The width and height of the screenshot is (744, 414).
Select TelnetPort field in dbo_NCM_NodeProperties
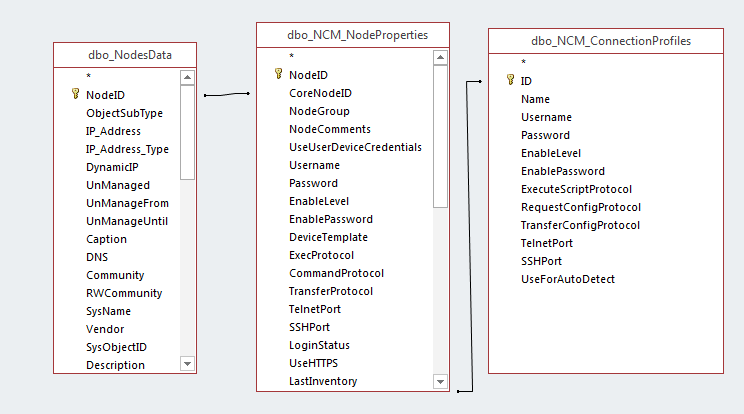(x=315, y=310)
